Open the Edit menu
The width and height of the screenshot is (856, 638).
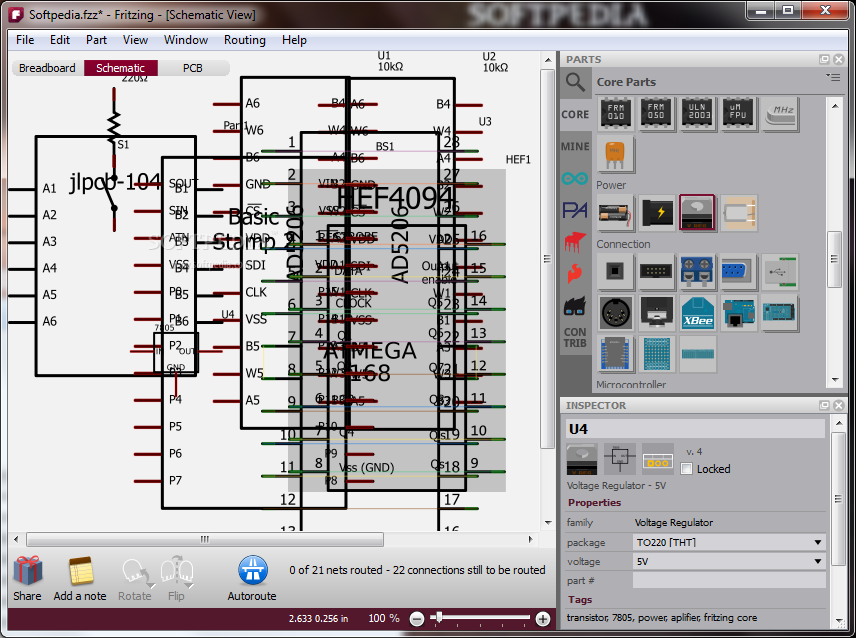click(x=60, y=40)
